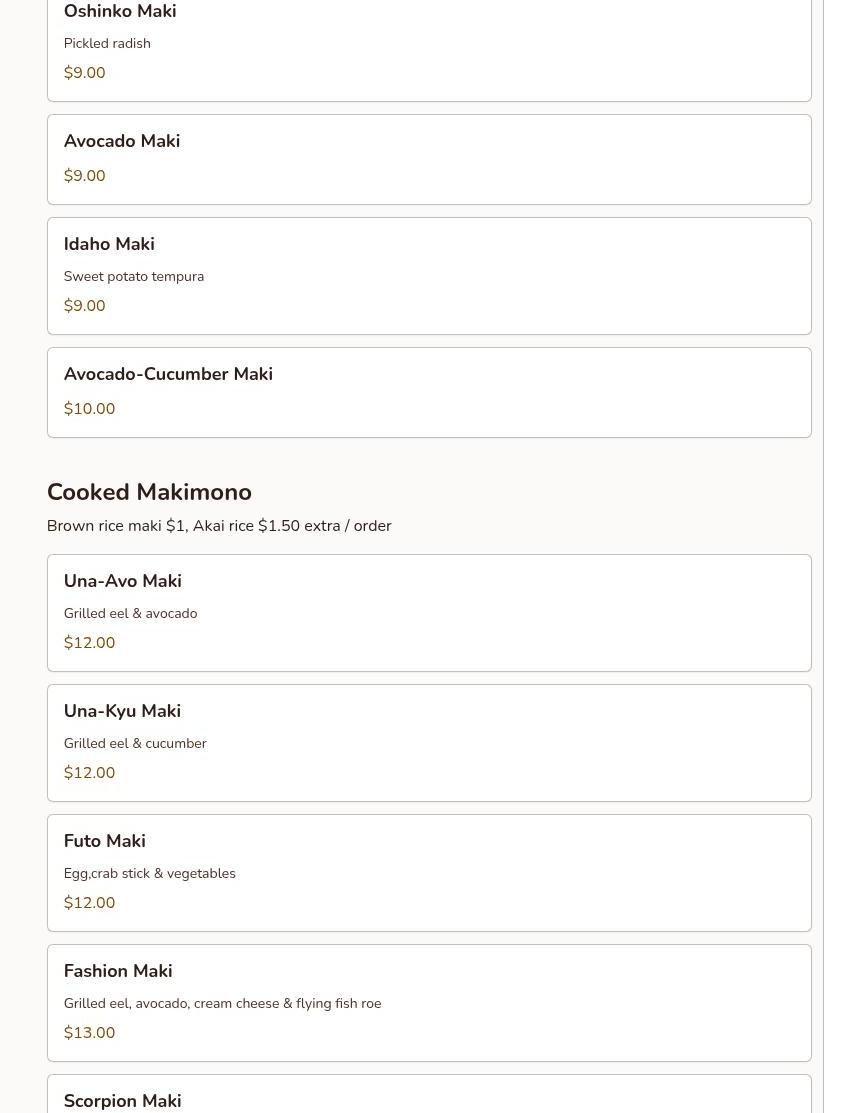844x1113 pixels.
Task: Open the Fashion Maki item title
Action: pos(118,972)
